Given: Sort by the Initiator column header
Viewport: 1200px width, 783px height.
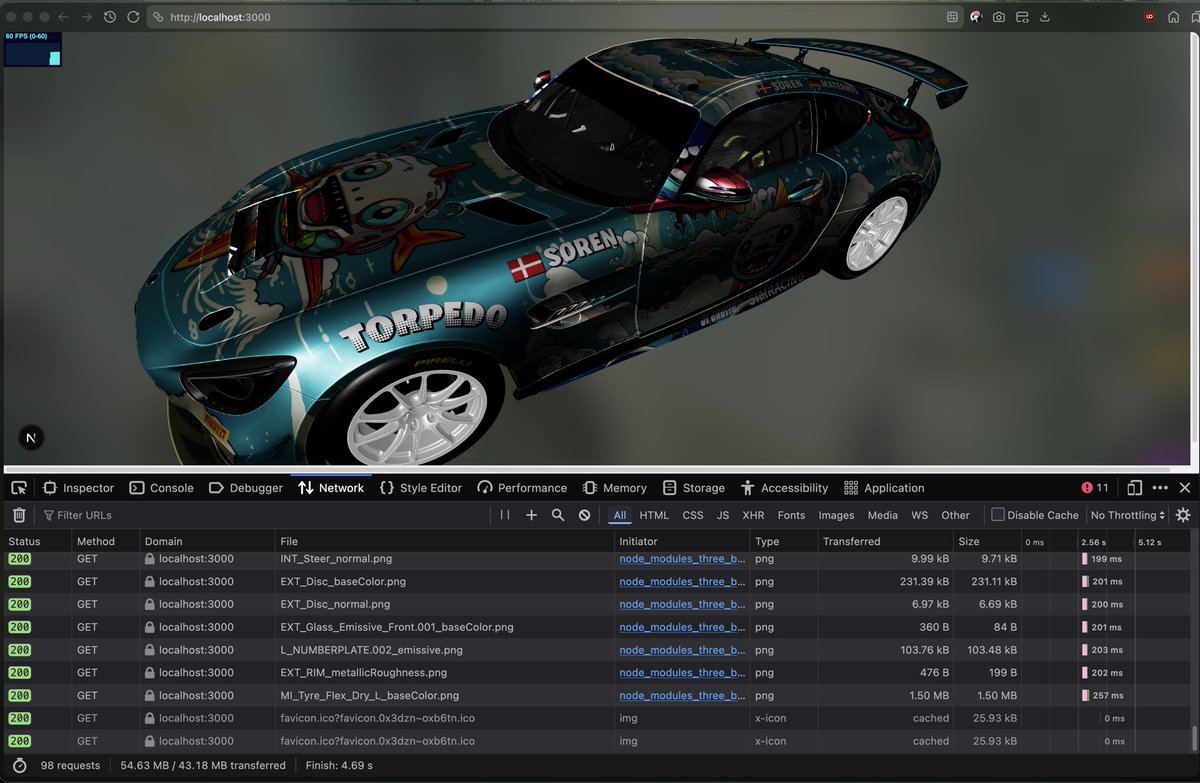Looking at the screenshot, I should click(x=682, y=541).
